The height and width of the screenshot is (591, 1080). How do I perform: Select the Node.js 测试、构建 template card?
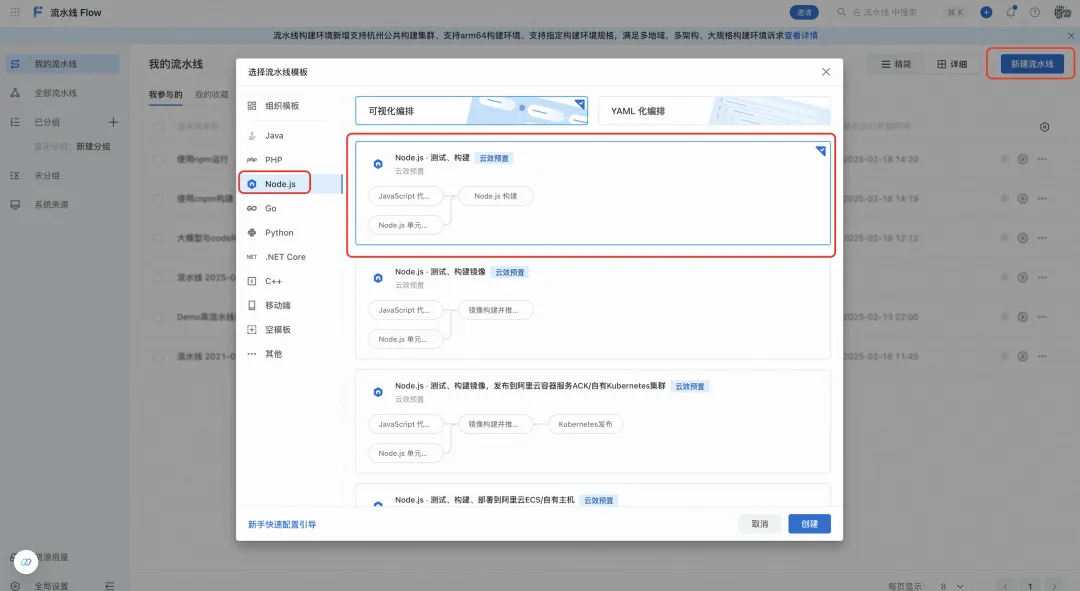pyautogui.click(x=592, y=194)
